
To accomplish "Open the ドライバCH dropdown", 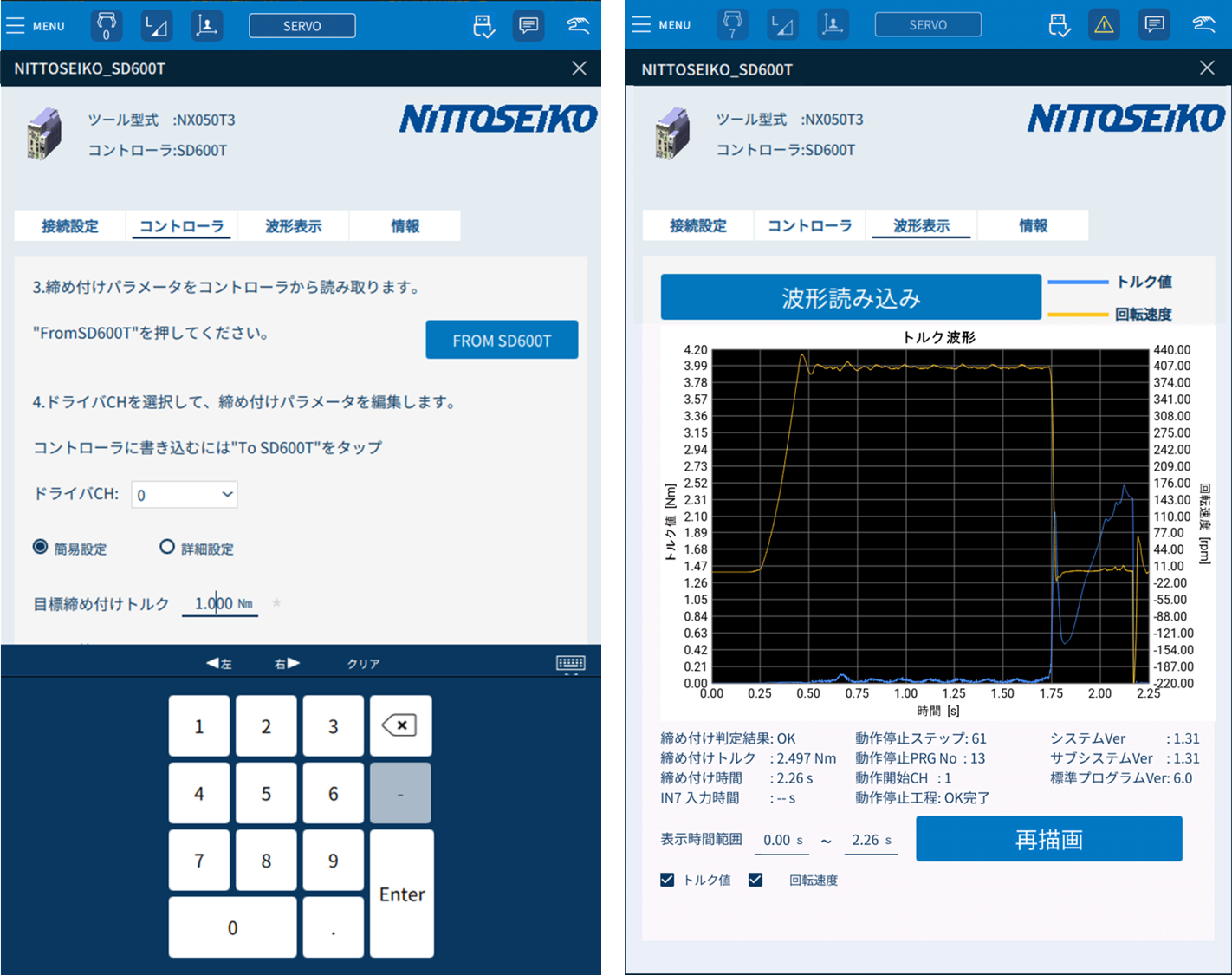I will click(185, 495).
